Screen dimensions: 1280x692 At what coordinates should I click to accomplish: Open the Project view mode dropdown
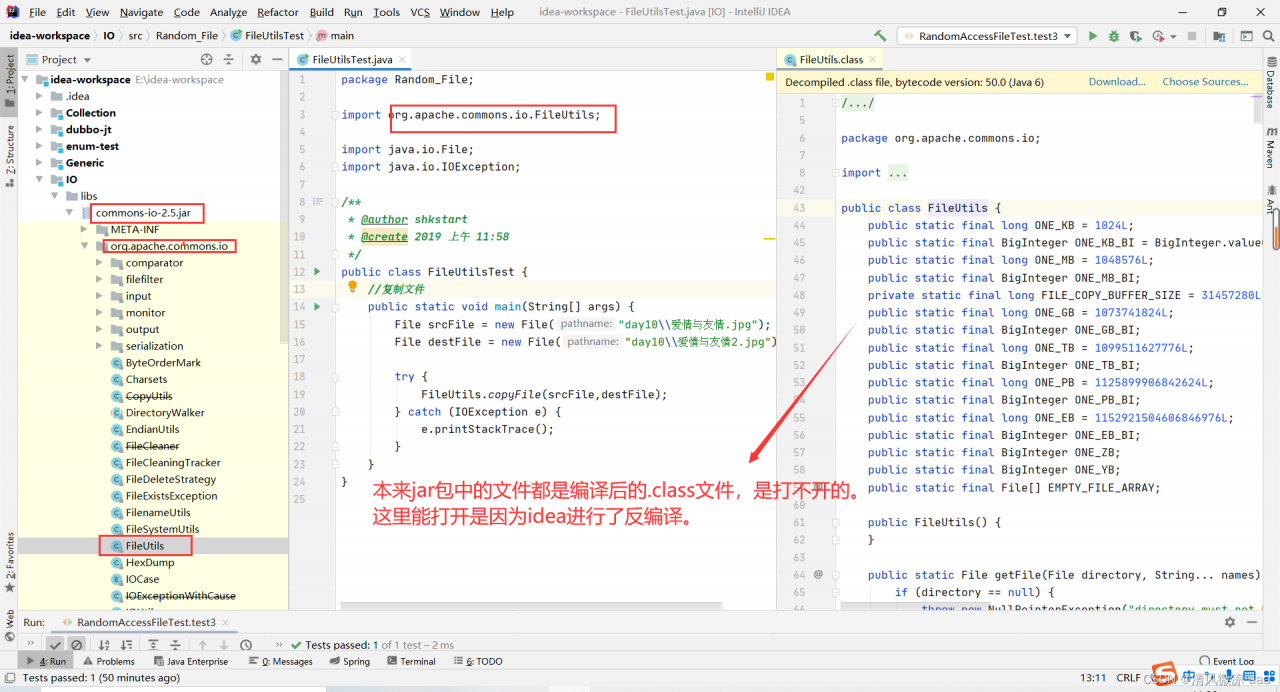point(60,59)
